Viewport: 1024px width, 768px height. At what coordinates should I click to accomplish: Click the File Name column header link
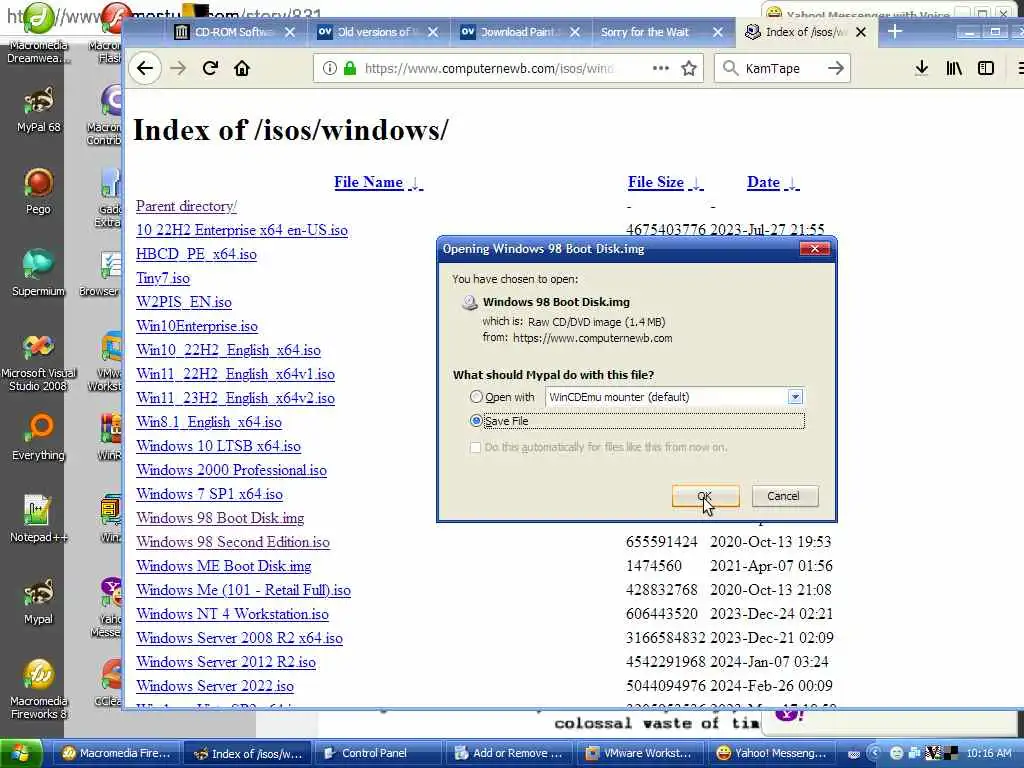click(368, 182)
